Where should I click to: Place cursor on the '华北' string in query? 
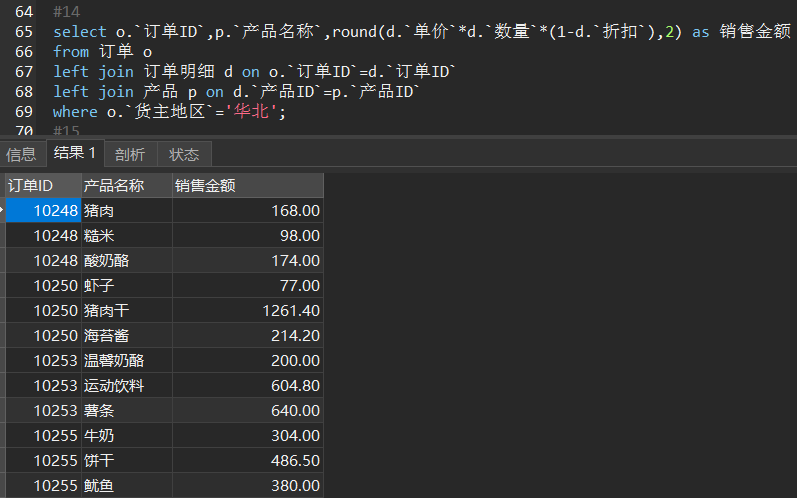click(254, 112)
